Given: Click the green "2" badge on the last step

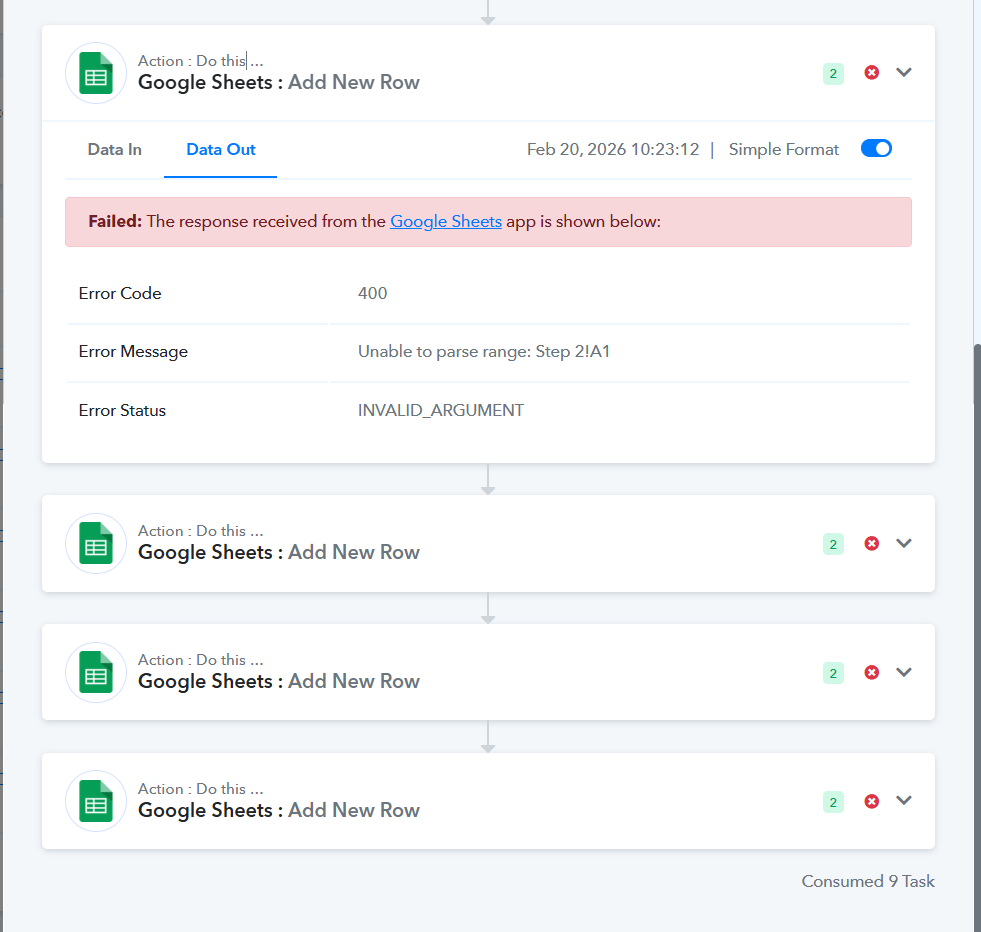Looking at the screenshot, I should tap(833, 802).
